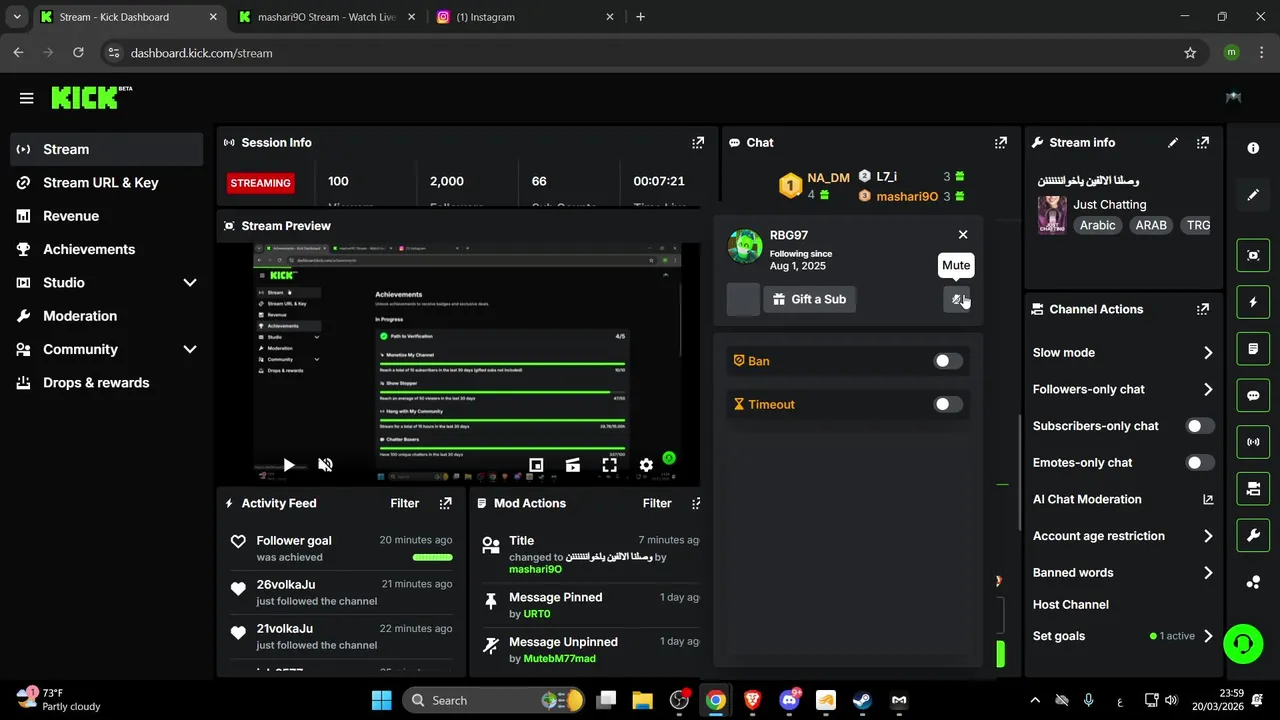1280x720 pixels.
Task: Close the RBG97 user card
Action: point(963,234)
